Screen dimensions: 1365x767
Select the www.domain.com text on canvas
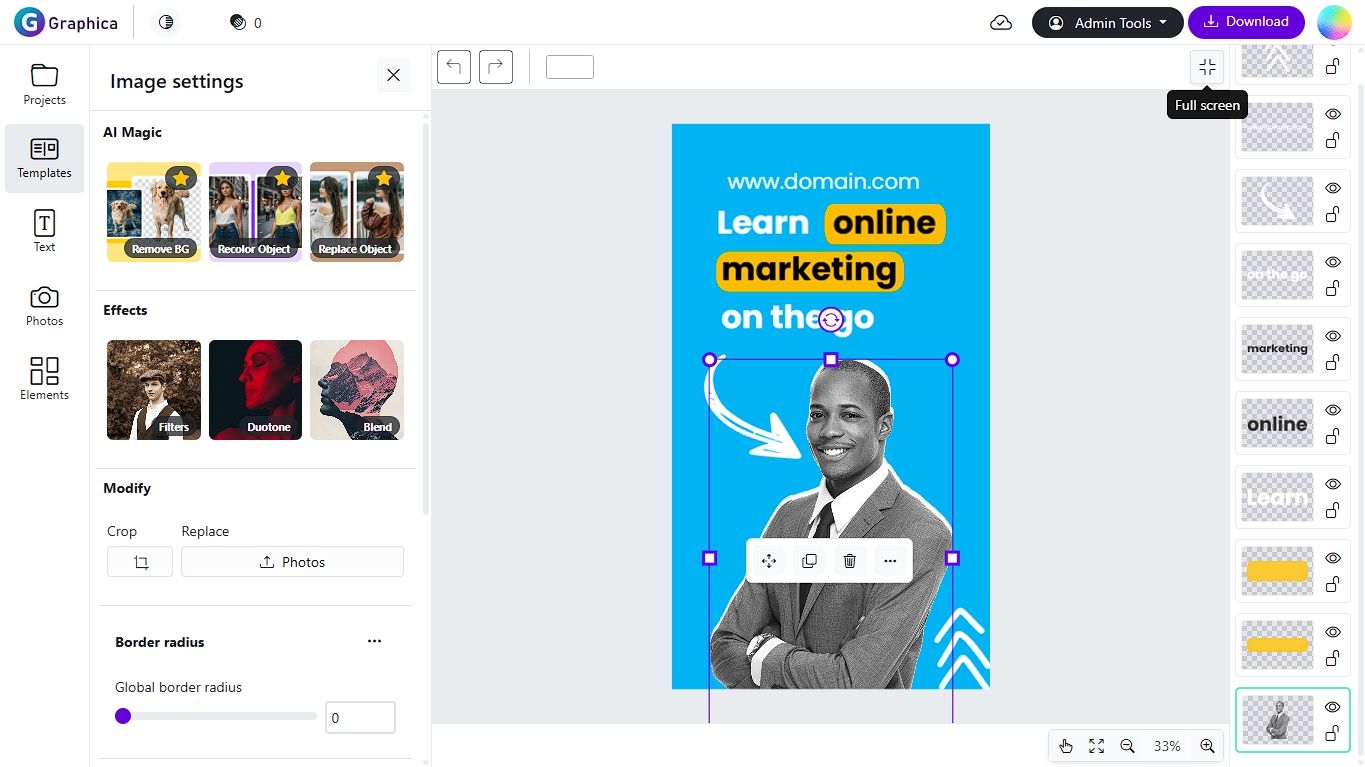[x=823, y=182]
